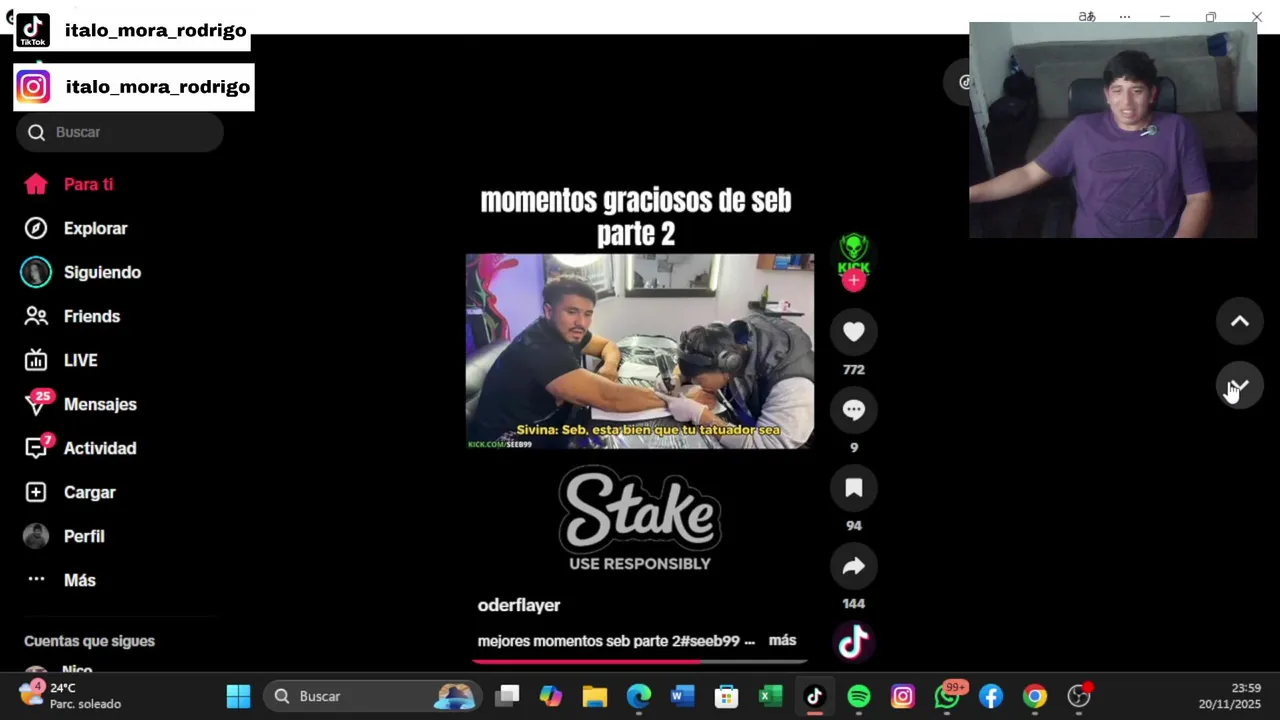Open Microsoft Edge from taskbar
This screenshot has height=720, width=1280.
tap(639, 696)
